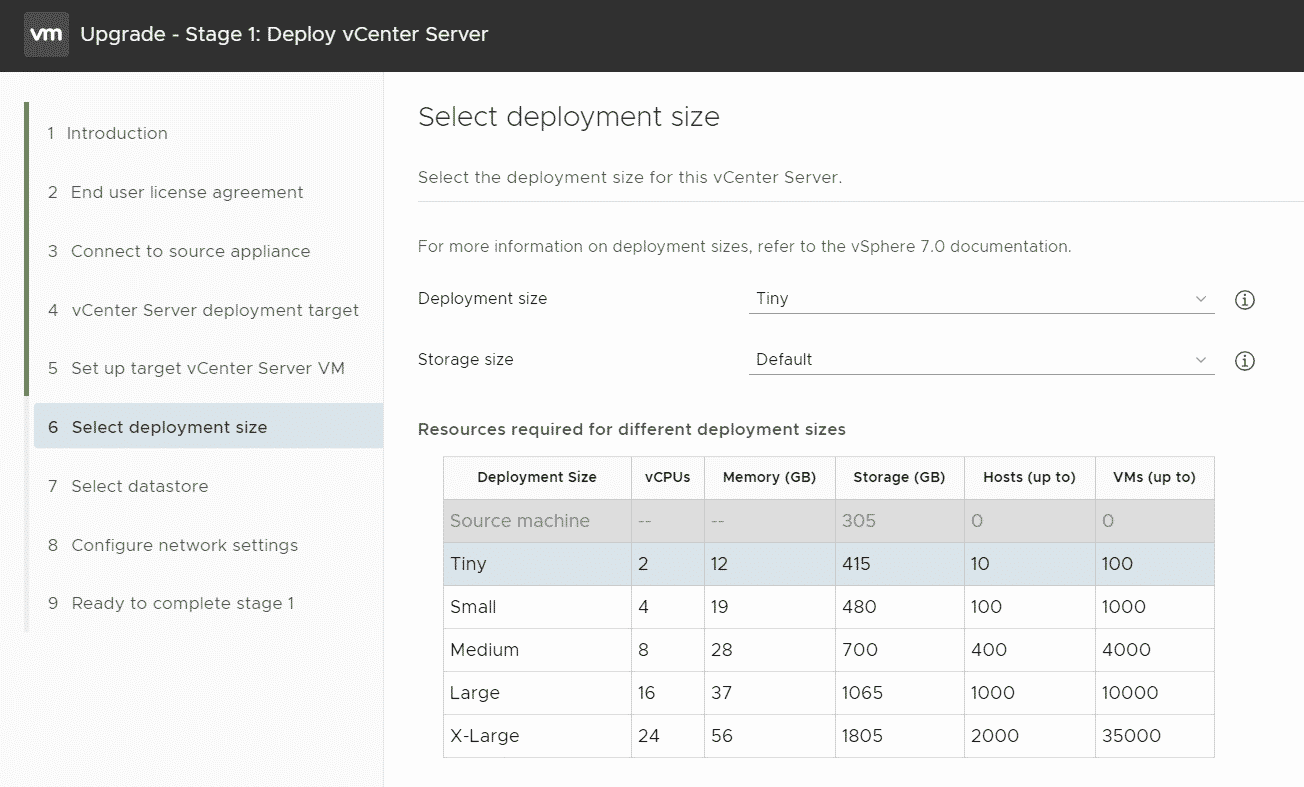The height and width of the screenshot is (787, 1304).
Task: Go to step 1 Introduction
Action: click(107, 133)
